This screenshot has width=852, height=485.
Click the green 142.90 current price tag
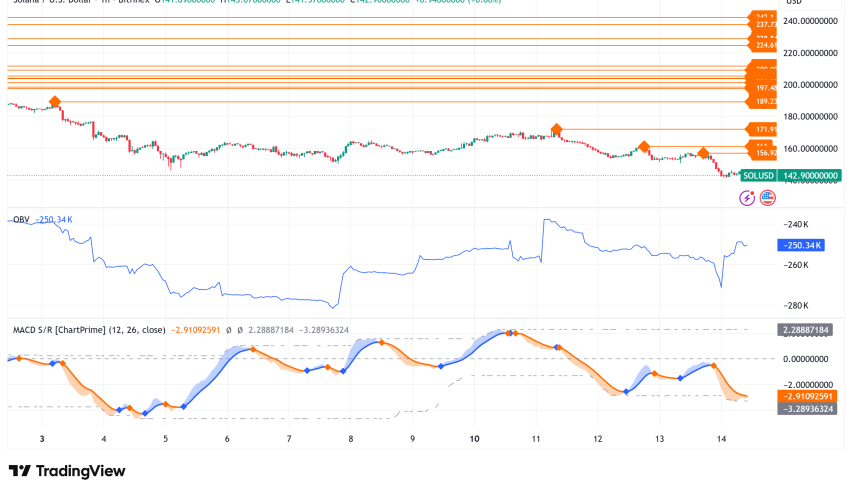pyautogui.click(x=810, y=176)
